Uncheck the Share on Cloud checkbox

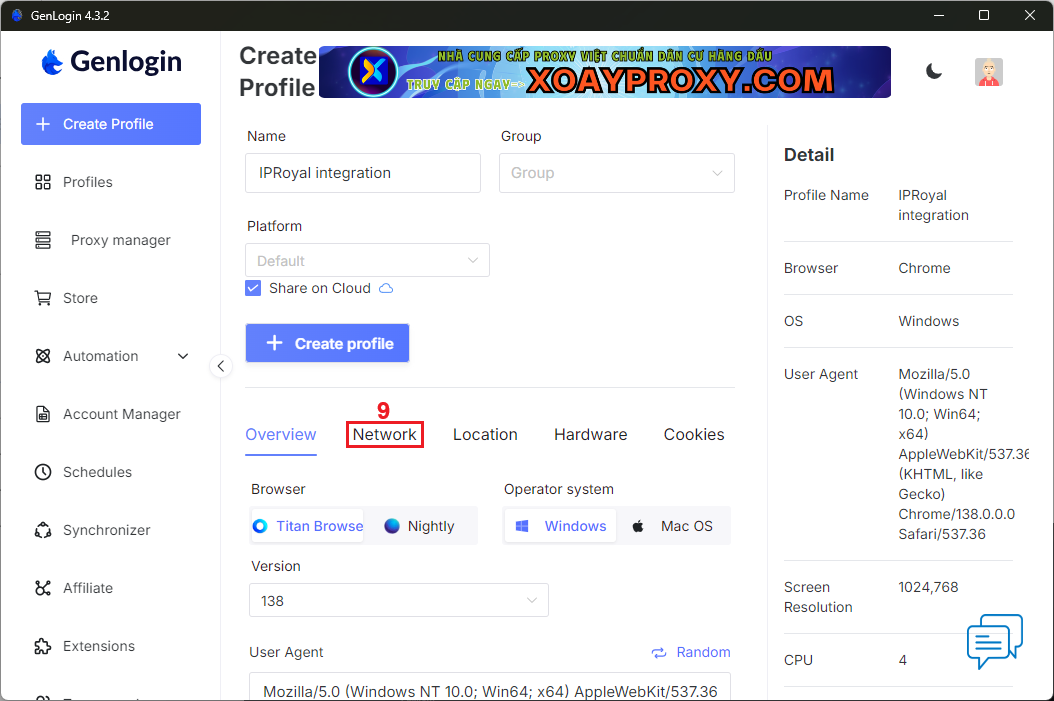coord(253,288)
